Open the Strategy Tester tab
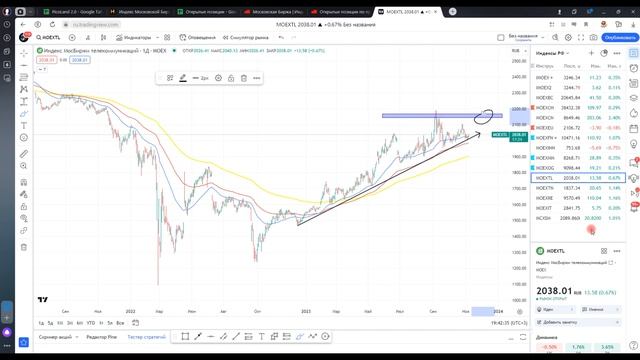 pos(147,337)
